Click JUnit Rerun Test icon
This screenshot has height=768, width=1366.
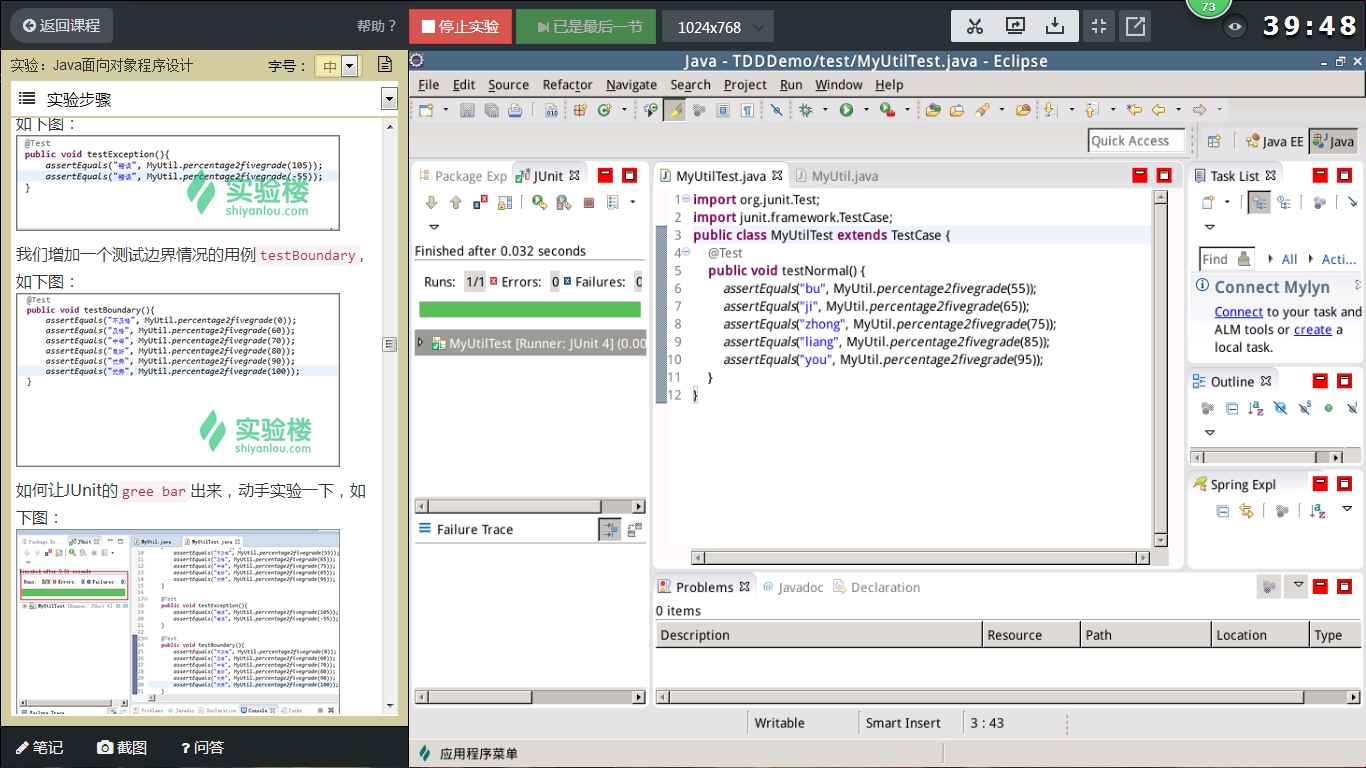click(540, 202)
